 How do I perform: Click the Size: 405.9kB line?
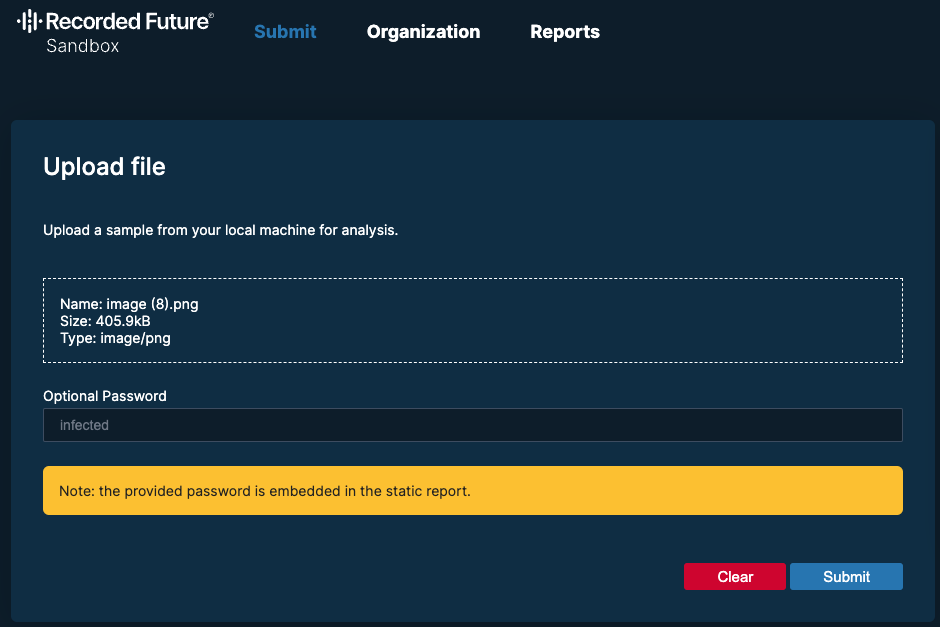105,321
